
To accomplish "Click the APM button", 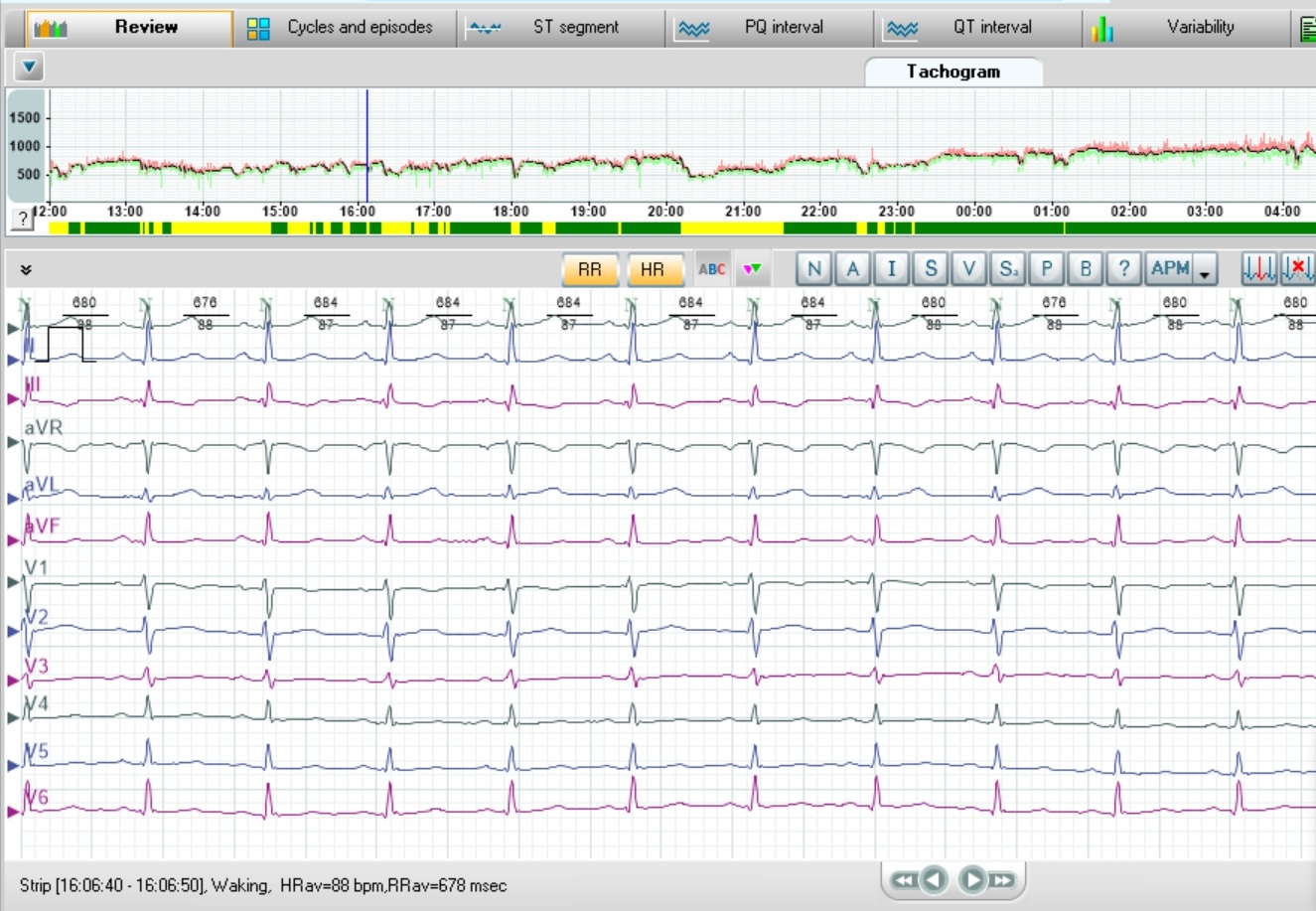I will (1170, 268).
